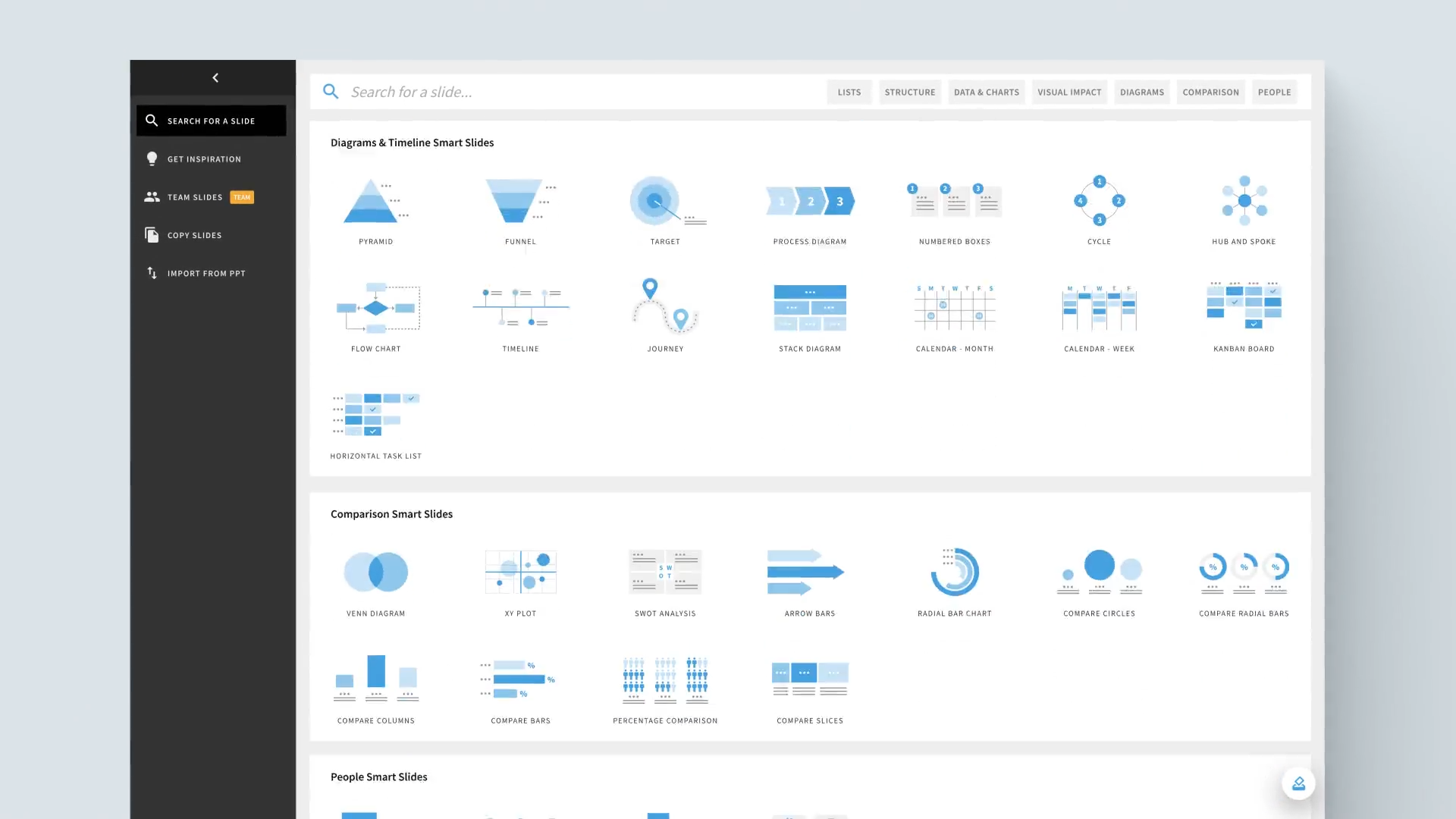Filter by the Lists category
Viewport: 1456px width, 819px height.
849,93
